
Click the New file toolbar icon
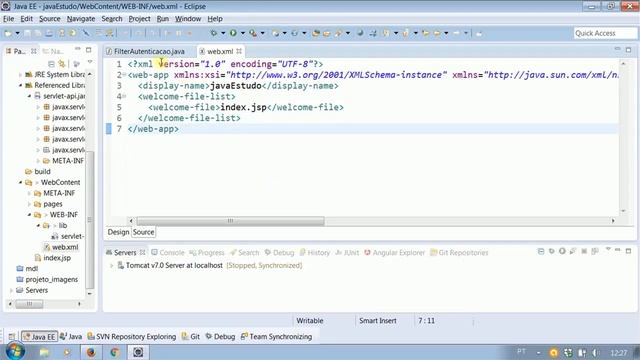click(8, 33)
